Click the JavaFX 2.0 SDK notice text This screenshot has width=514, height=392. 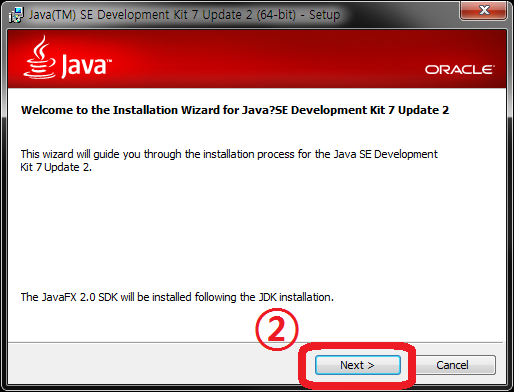177,297
